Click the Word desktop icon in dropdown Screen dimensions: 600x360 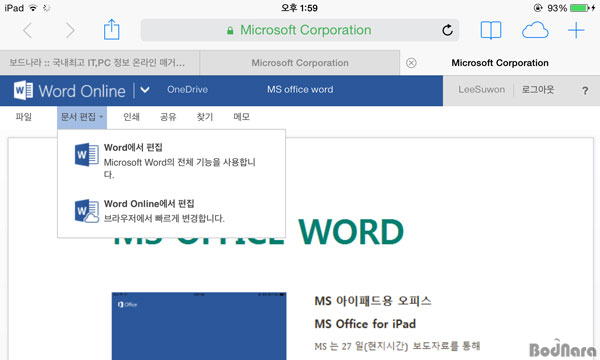tap(86, 155)
